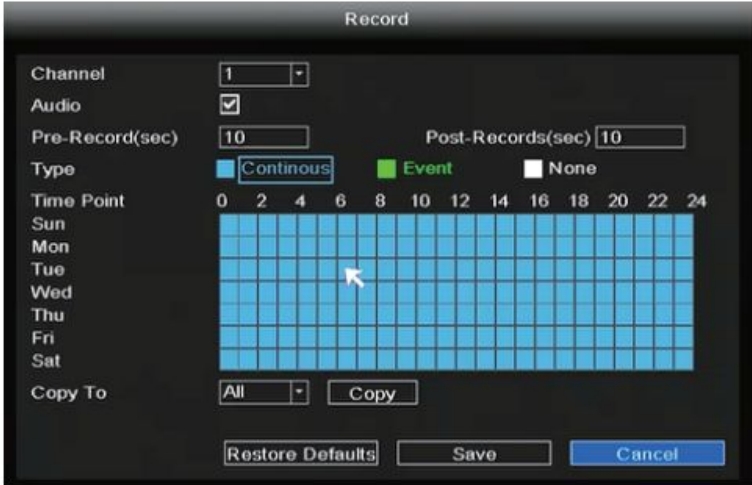Click the Post-Records seconds input field
Viewport: 752px width, 485px height.
[640, 138]
